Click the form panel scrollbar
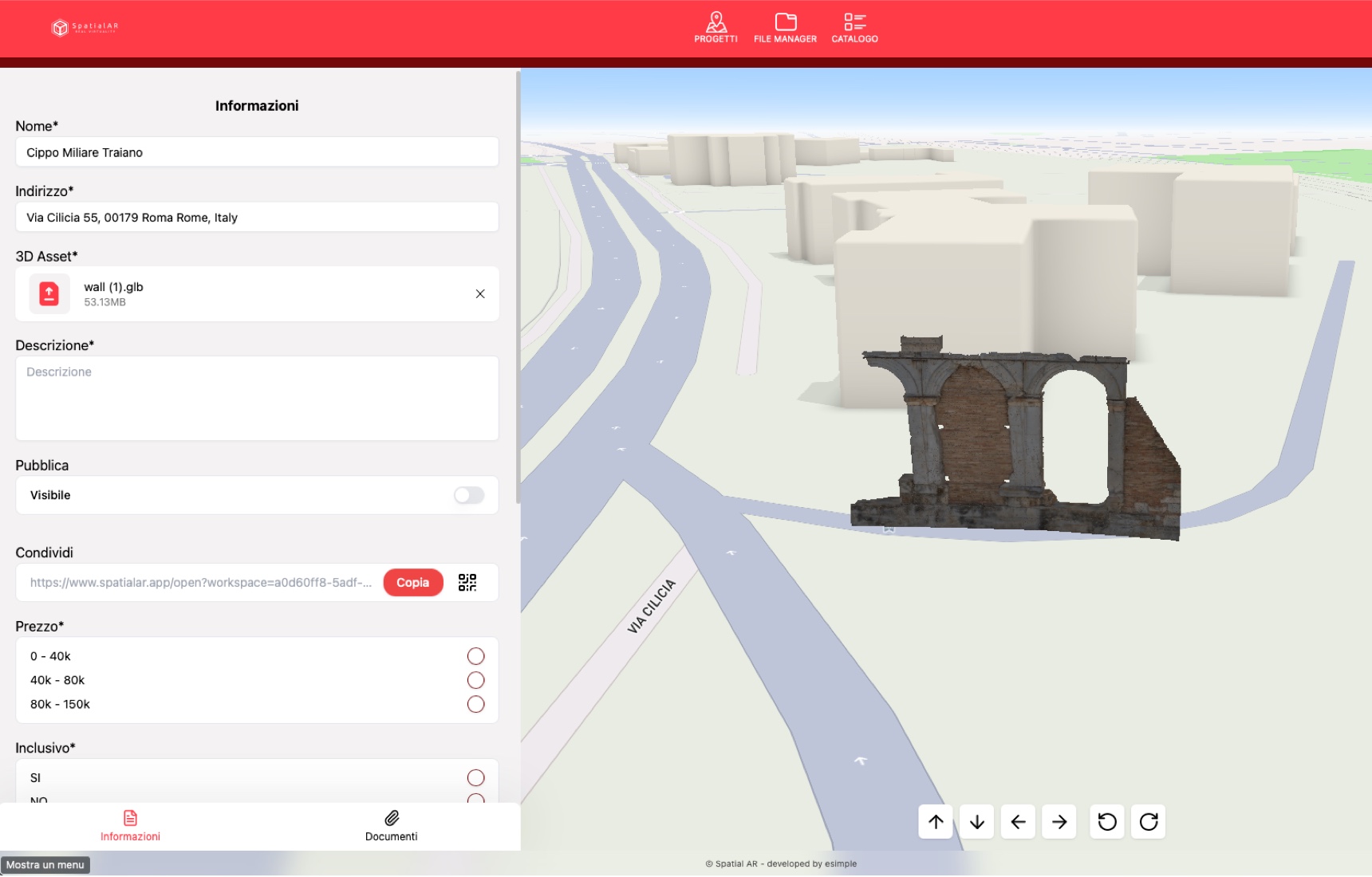The image size is (1372, 877). click(x=518, y=287)
